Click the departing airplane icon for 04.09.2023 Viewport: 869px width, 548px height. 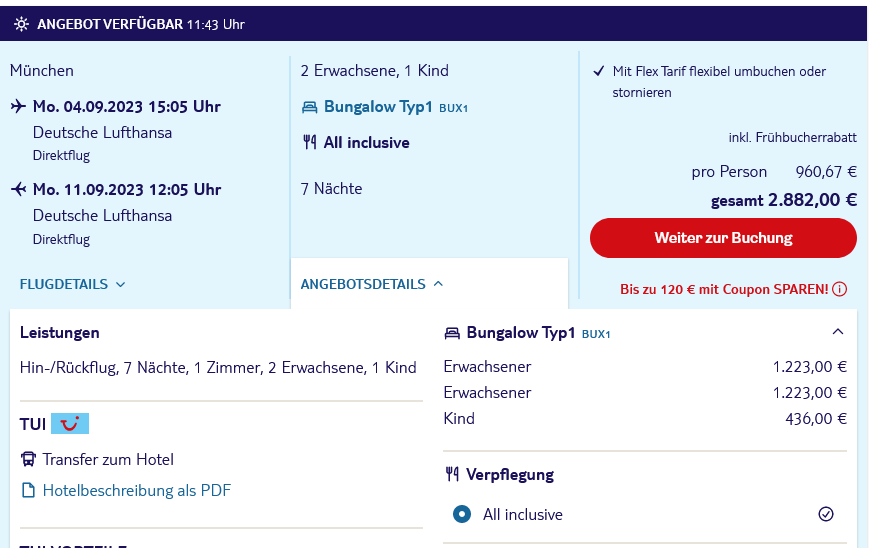(18, 106)
